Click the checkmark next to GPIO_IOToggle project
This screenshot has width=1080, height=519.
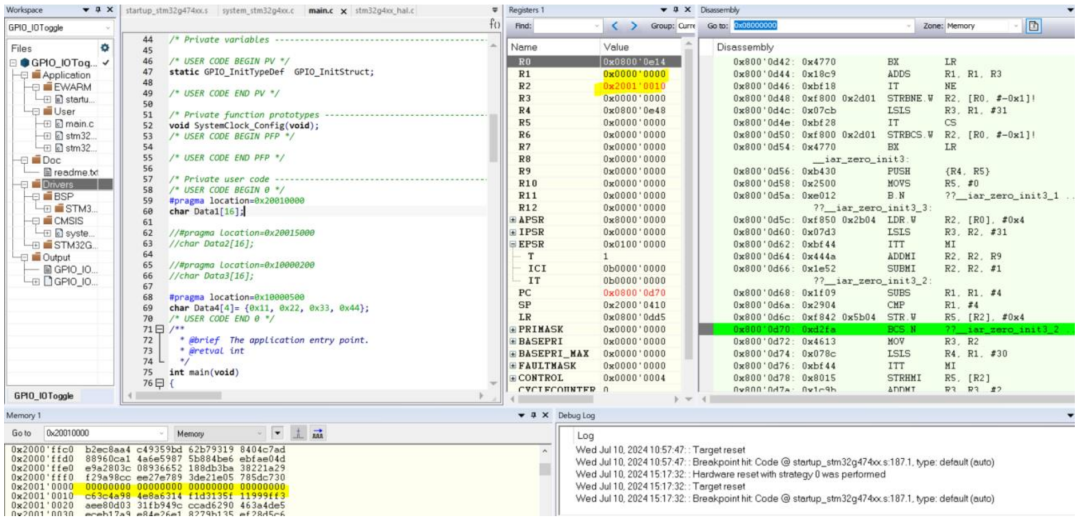point(106,63)
